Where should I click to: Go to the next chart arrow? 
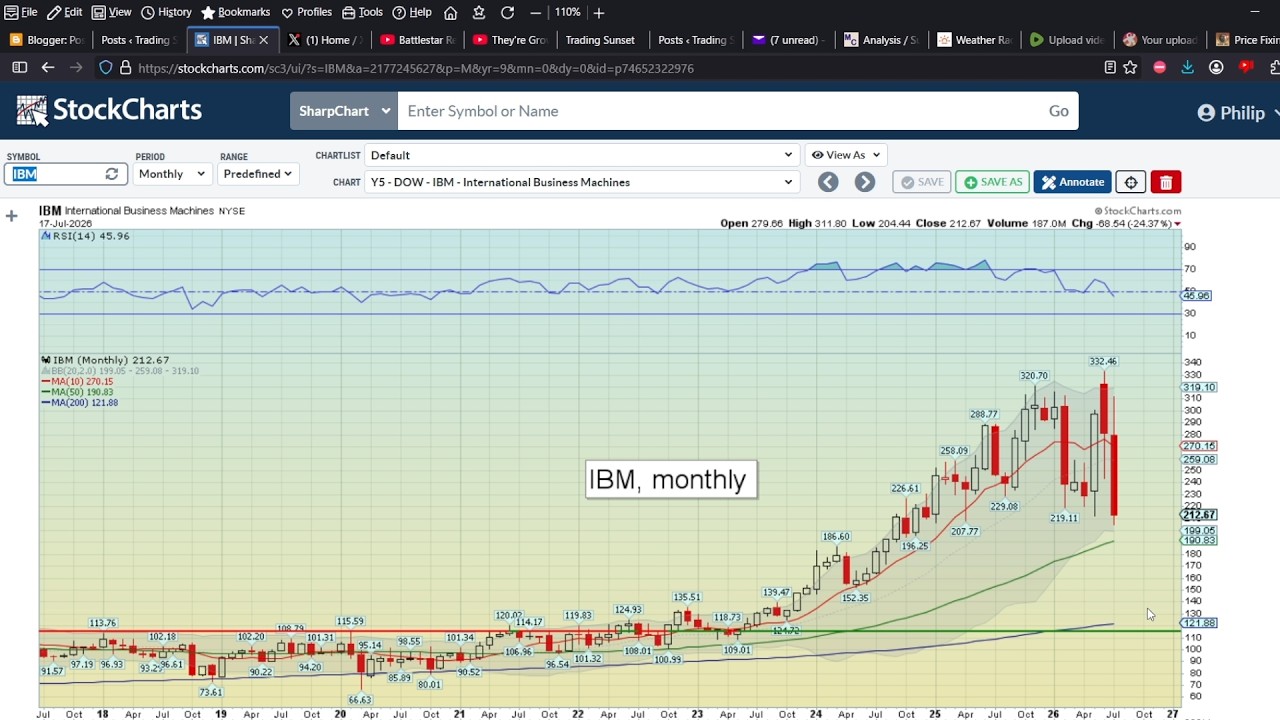click(865, 182)
